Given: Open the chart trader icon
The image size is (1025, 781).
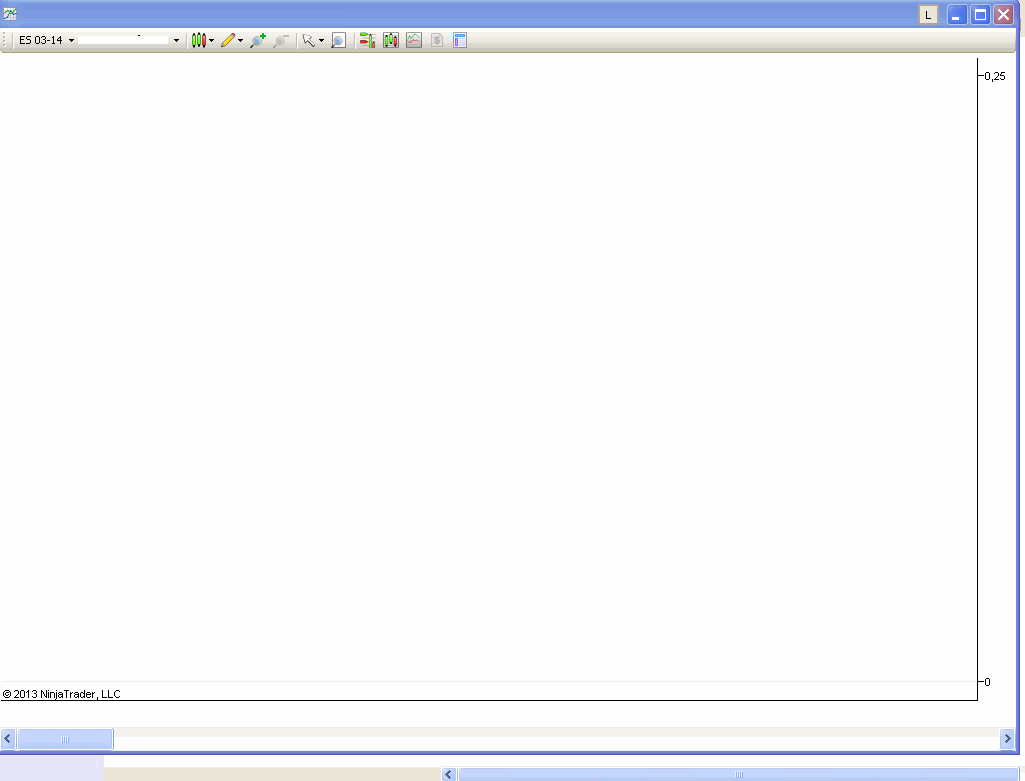Looking at the screenshot, I should click(367, 41).
